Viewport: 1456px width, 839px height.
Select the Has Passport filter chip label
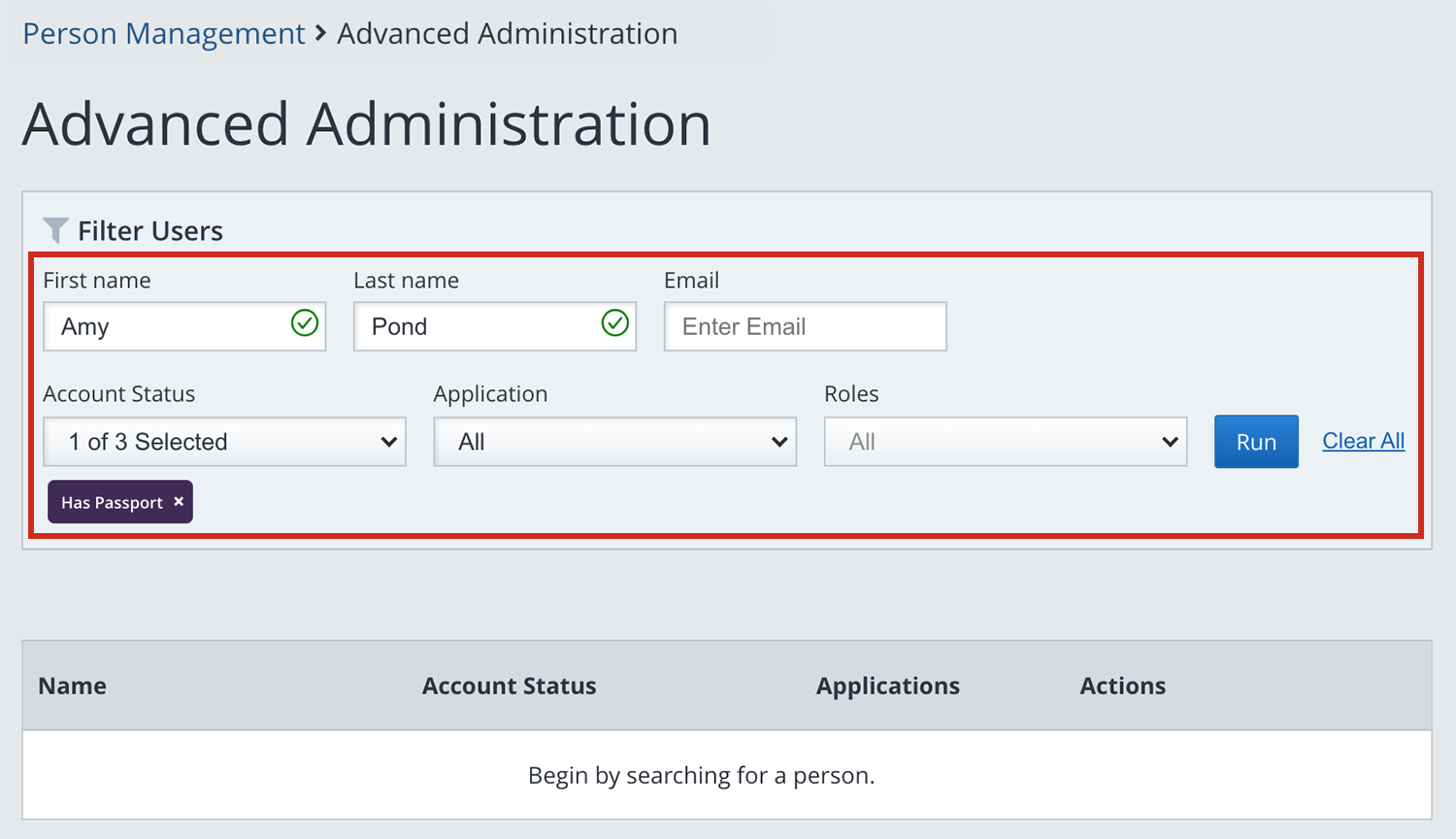[112, 503]
